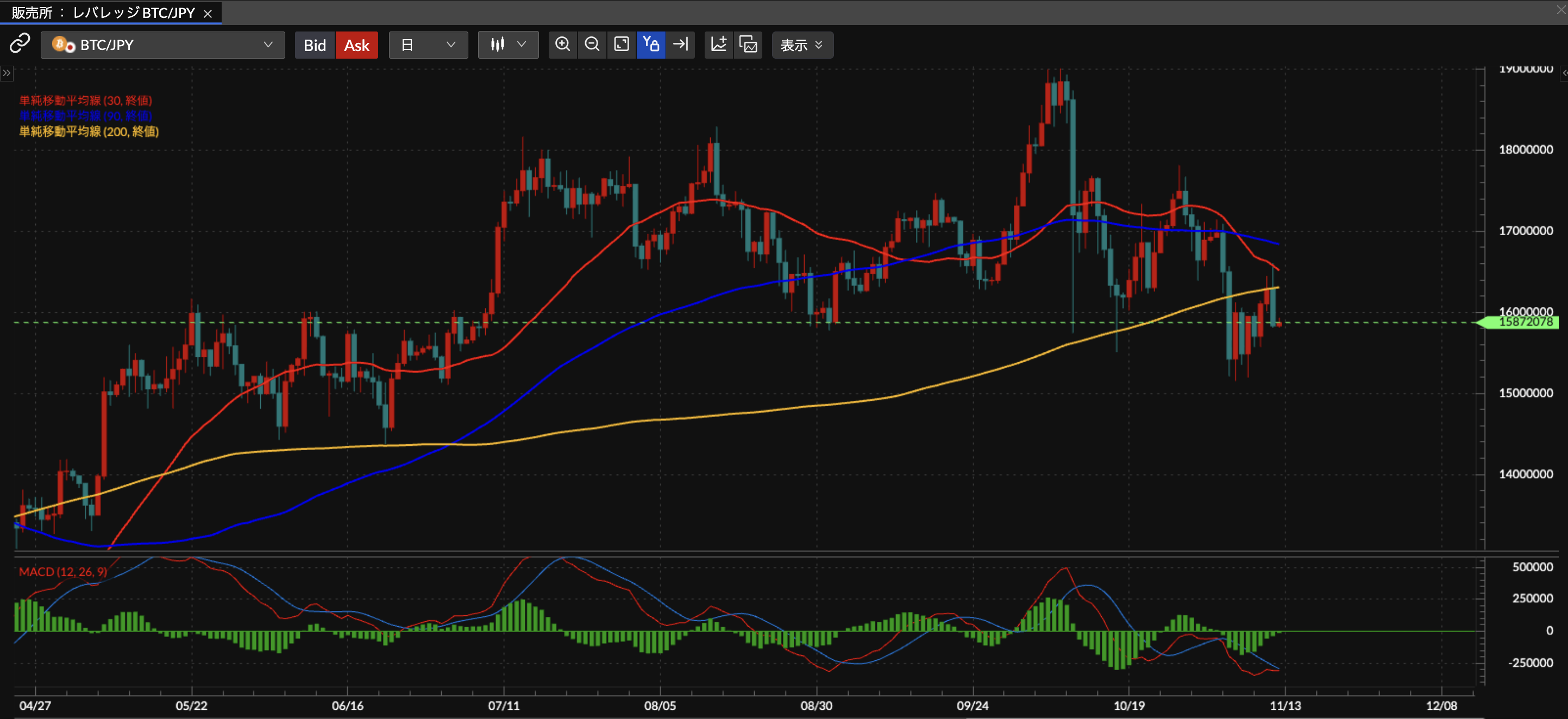The width and height of the screenshot is (1568, 719).
Task: Click the MACD (12, 26, 9) label
Action: 62,572
